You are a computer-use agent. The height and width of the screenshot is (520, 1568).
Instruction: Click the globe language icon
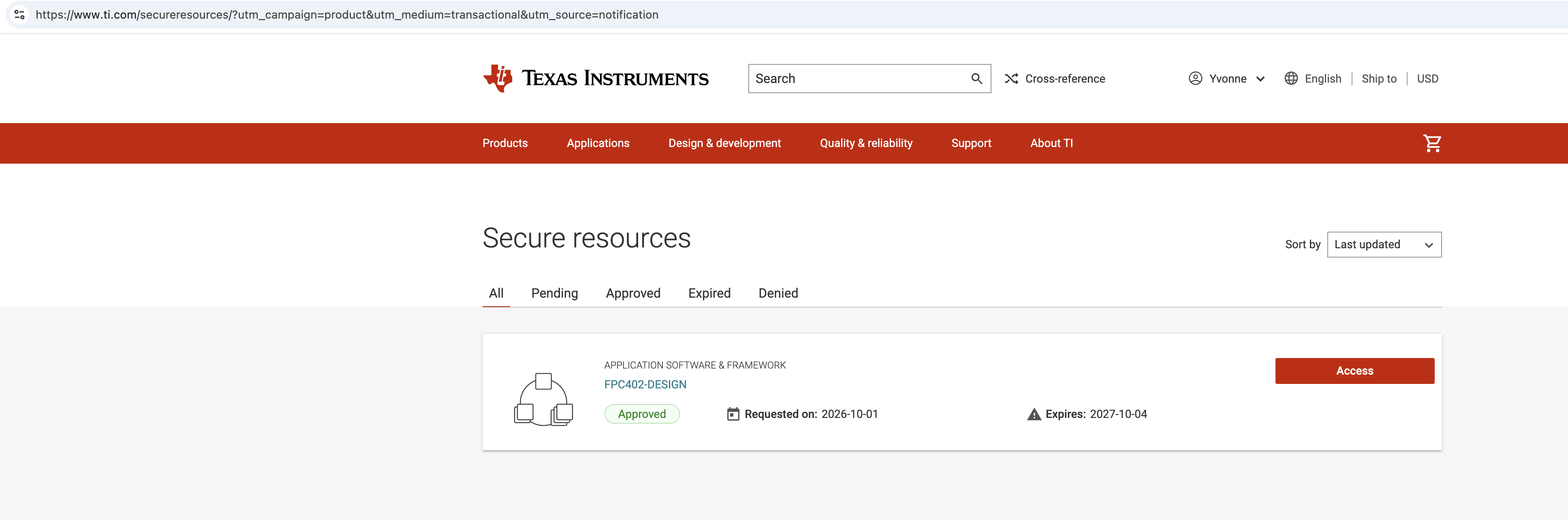(x=1290, y=79)
